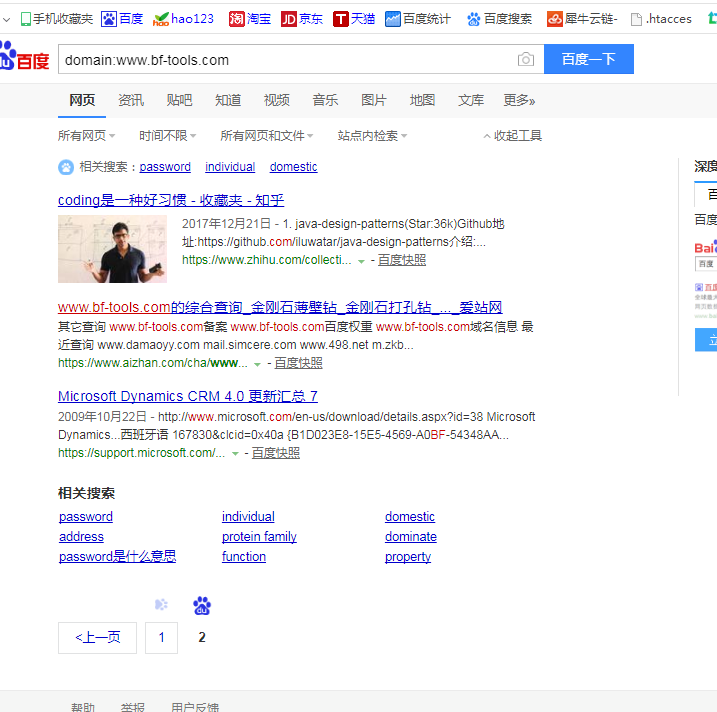Open the 所有网页和文件 file type dropdown
717x712 pixels.
266,136
